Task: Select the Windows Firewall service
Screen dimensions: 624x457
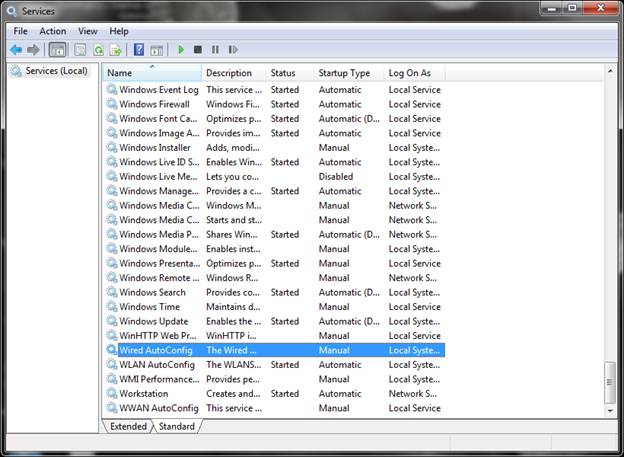Action: tap(275, 104)
